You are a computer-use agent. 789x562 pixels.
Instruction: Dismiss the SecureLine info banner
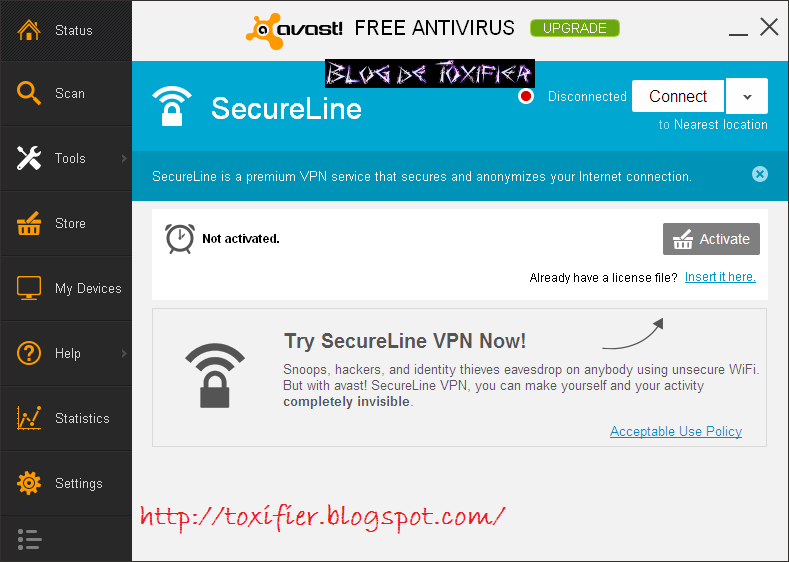click(760, 175)
